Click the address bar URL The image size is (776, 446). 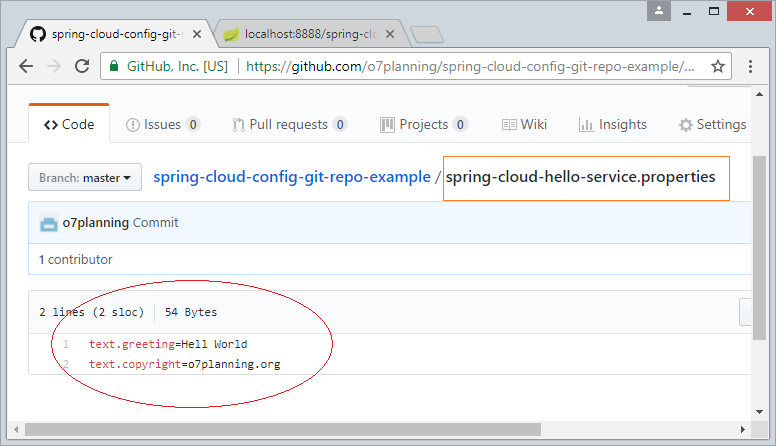(x=470, y=66)
